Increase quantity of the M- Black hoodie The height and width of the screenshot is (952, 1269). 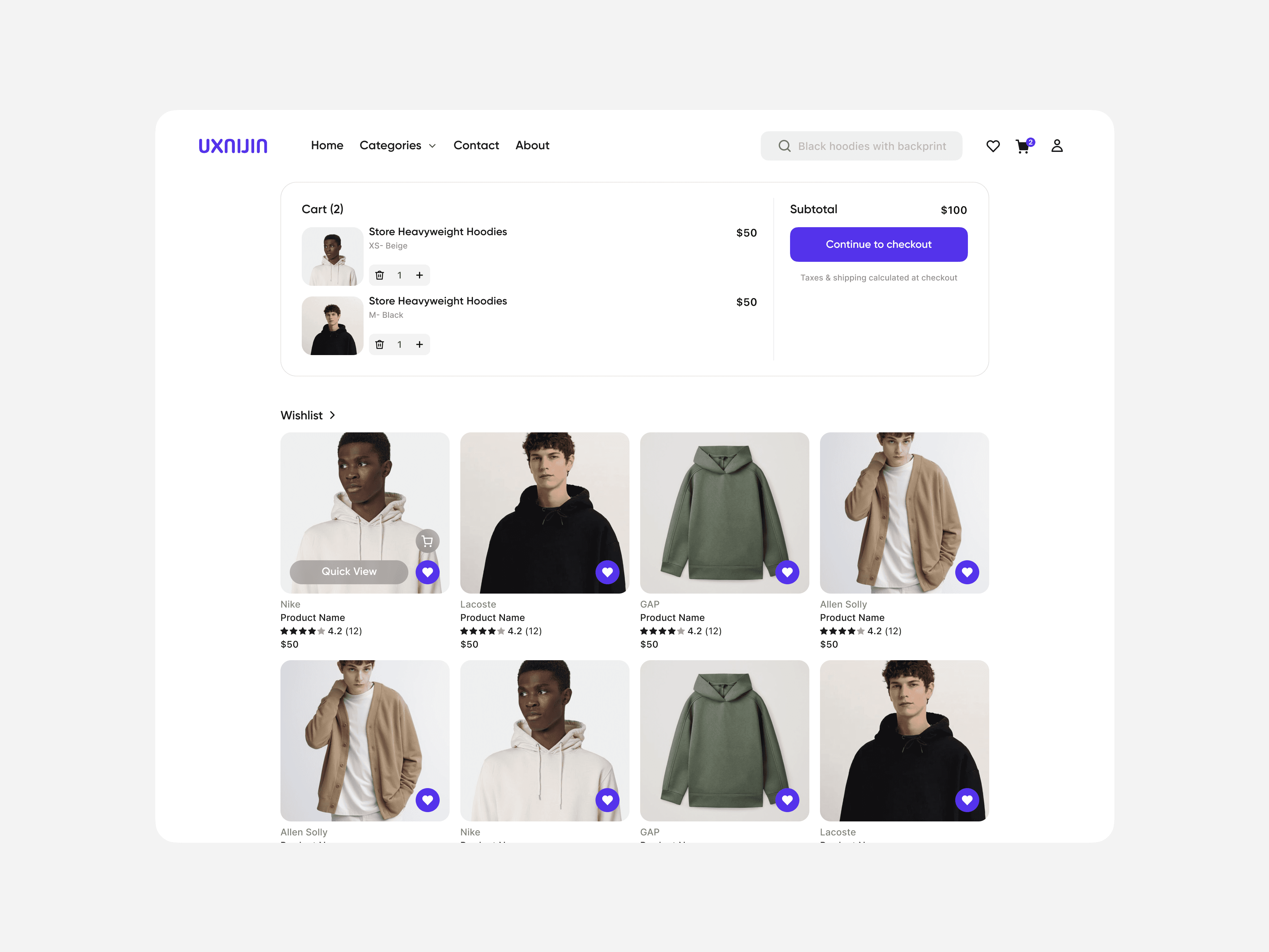point(419,344)
